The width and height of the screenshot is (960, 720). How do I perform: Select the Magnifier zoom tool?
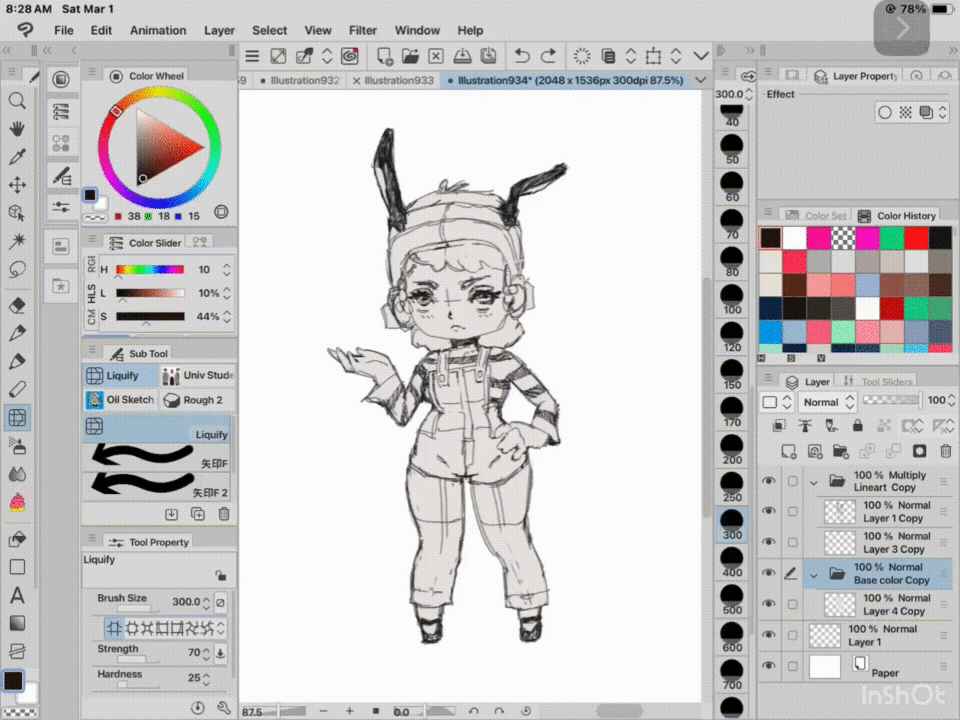[17, 100]
